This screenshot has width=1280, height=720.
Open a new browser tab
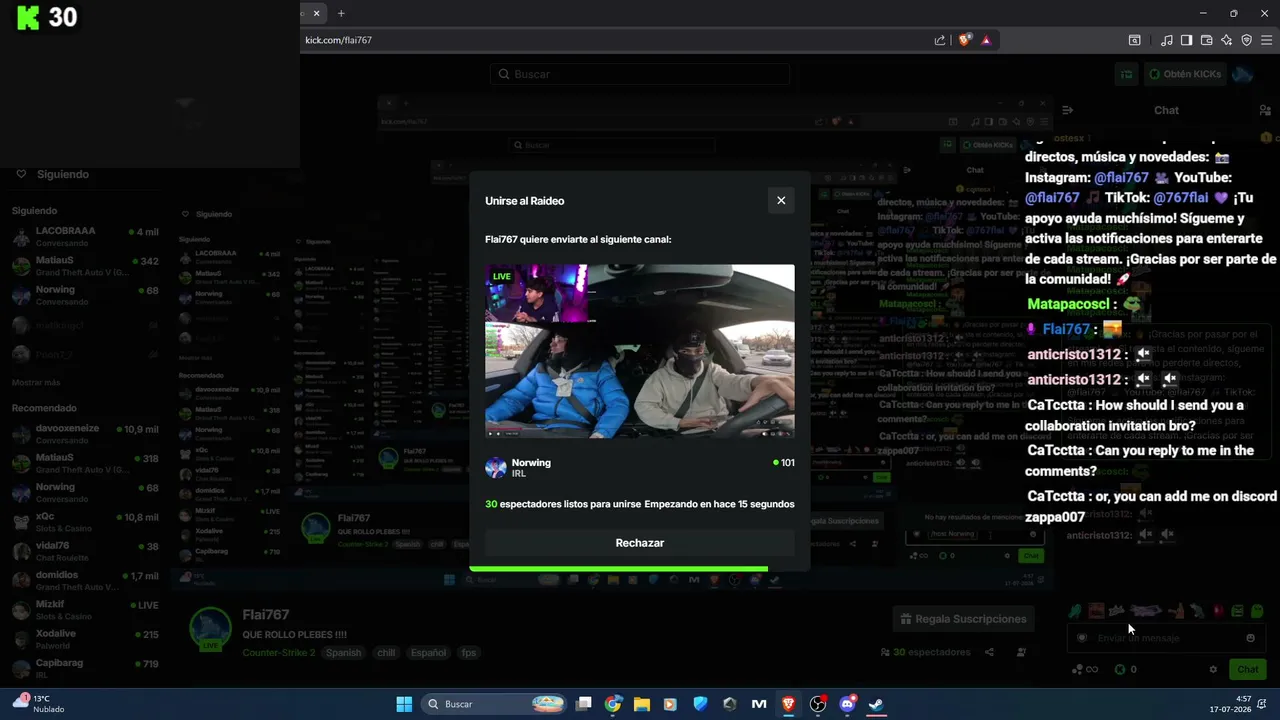coord(341,13)
